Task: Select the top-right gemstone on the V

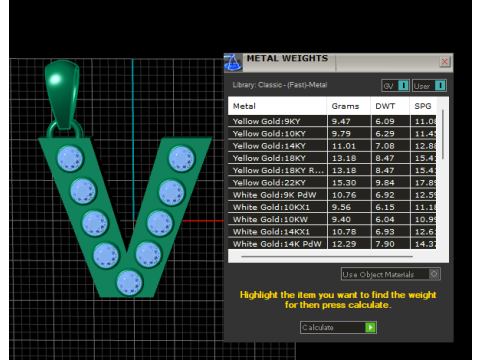Action: [181, 159]
